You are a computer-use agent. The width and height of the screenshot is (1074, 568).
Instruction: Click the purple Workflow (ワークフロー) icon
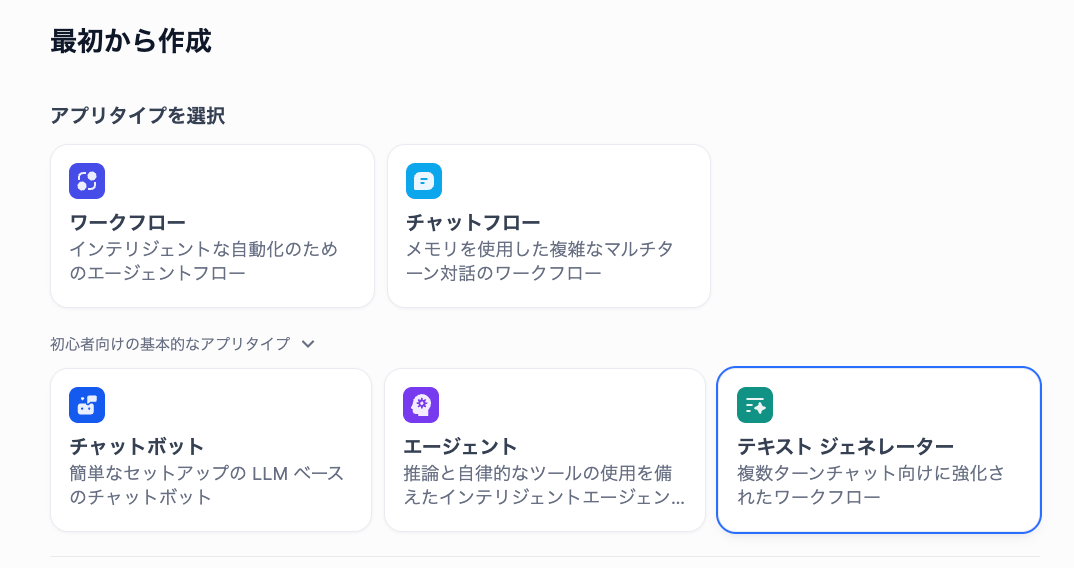(87, 181)
